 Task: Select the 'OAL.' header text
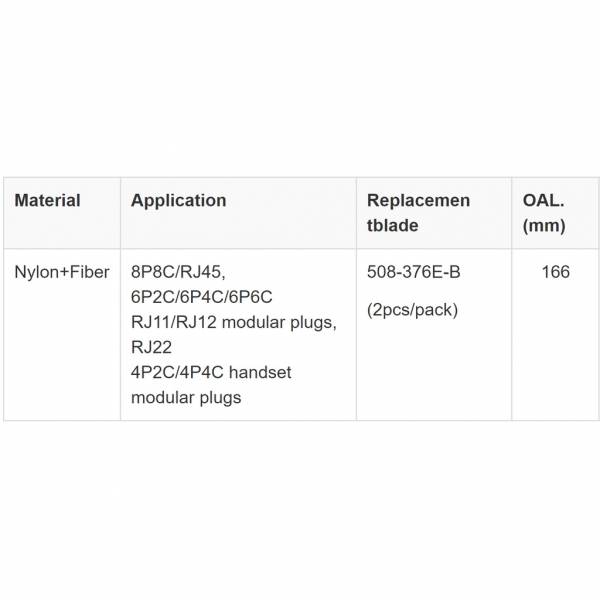(x=543, y=200)
